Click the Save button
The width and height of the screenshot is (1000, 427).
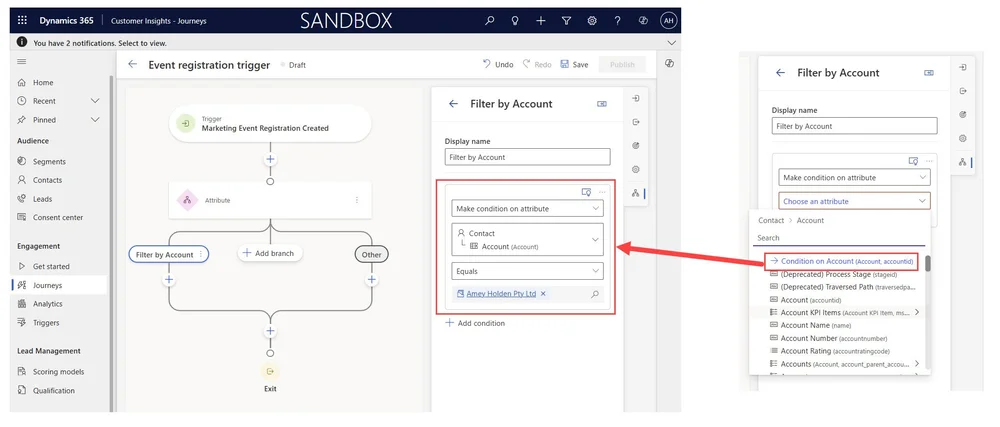click(x=574, y=64)
